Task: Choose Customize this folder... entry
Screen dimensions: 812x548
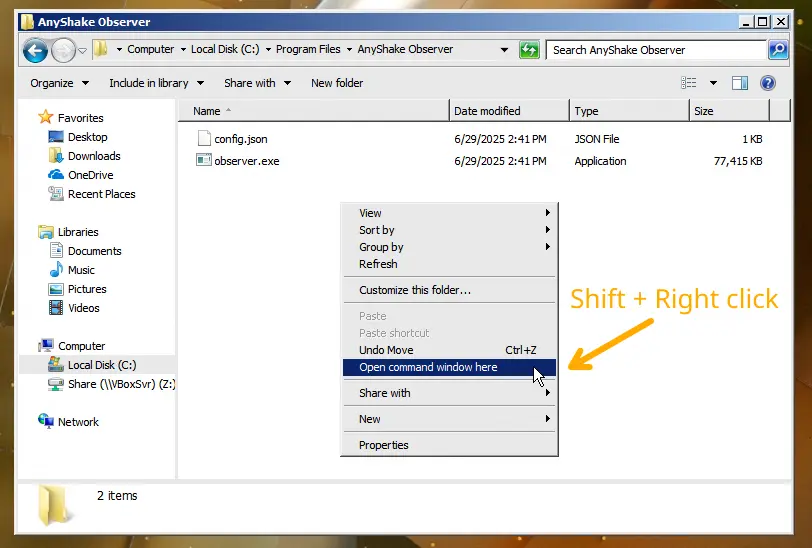Action: (450, 290)
